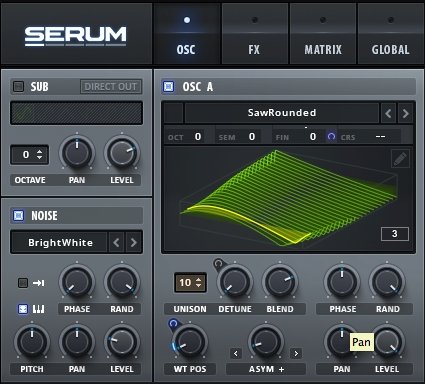The height and width of the screenshot is (384, 425).
Task: Click the Noise Pan knob
Action: (x=77, y=342)
